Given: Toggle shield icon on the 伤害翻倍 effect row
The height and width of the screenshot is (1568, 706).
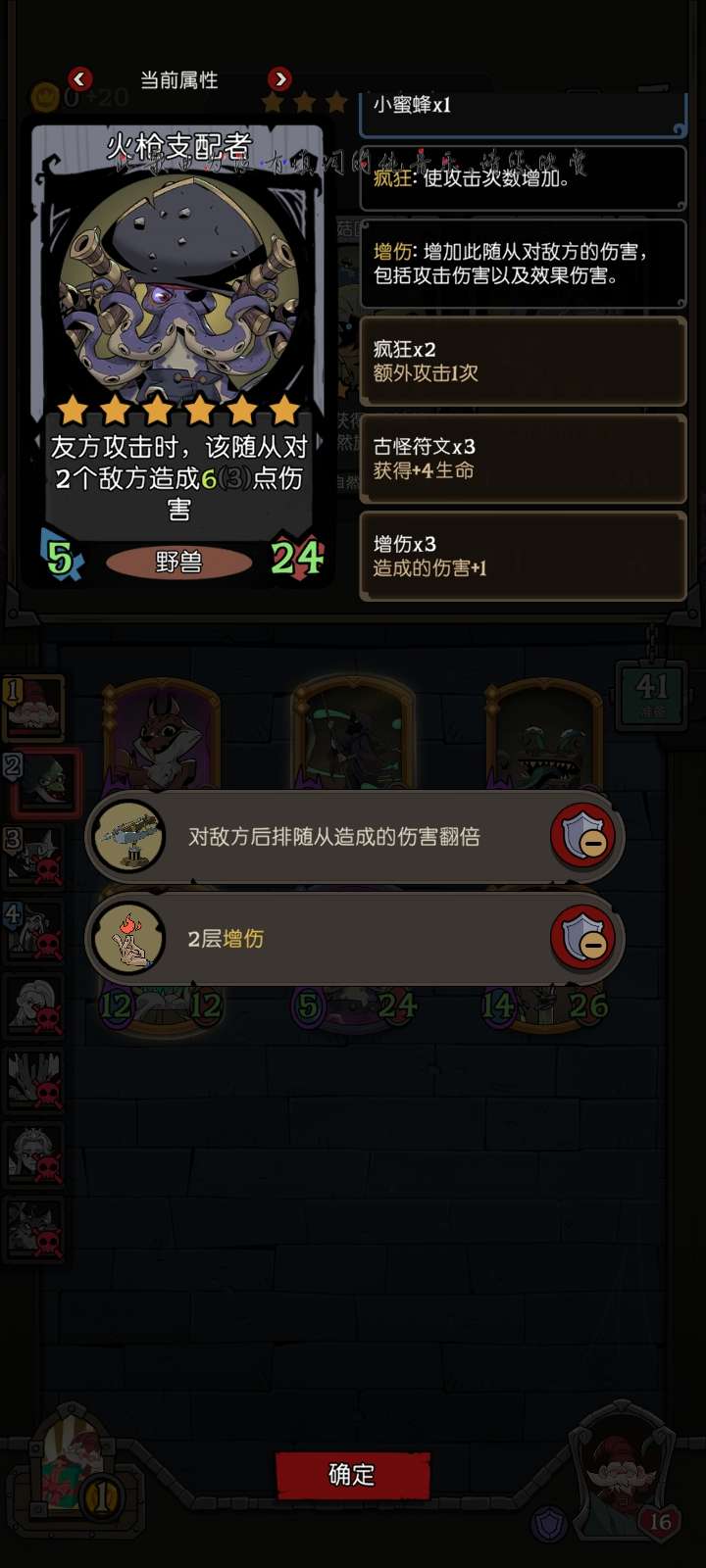Looking at the screenshot, I should tap(583, 837).
